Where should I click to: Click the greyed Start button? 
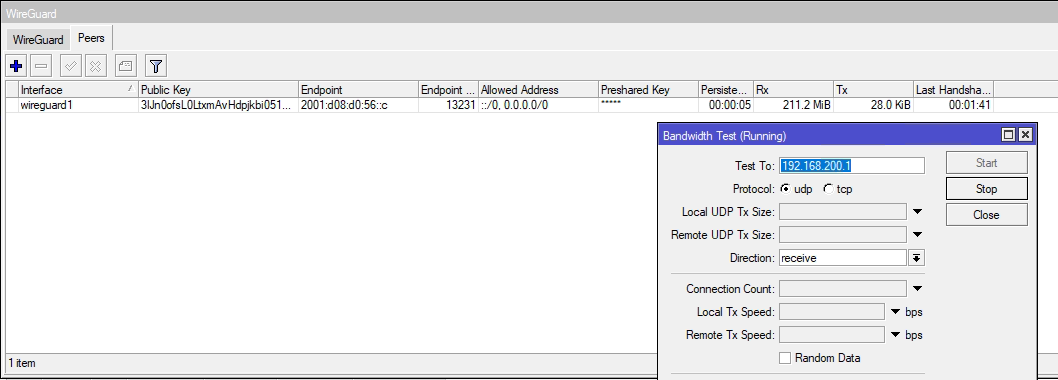pyautogui.click(x=986, y=163)
